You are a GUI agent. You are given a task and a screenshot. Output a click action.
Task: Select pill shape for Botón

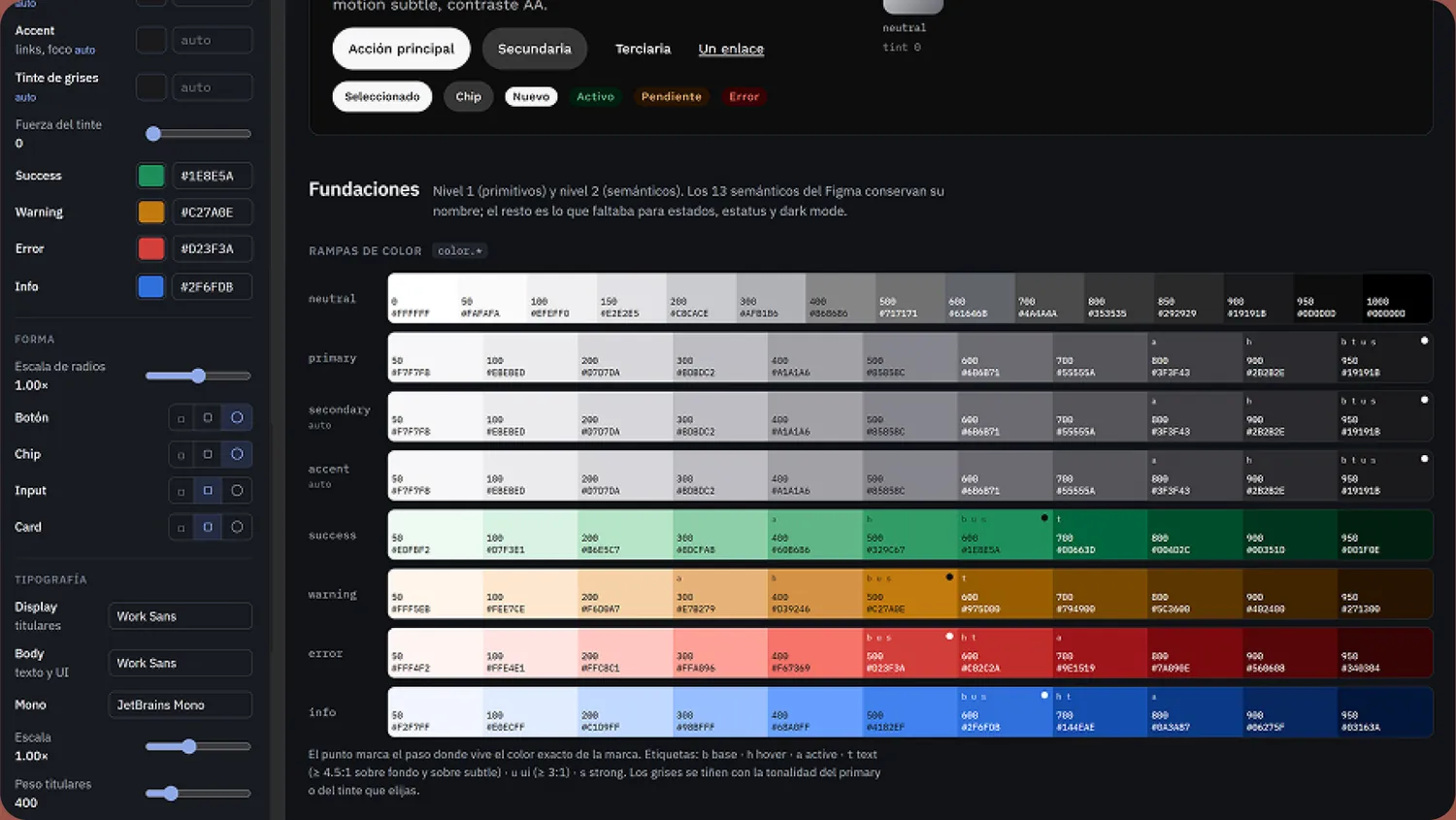coord(237,418)
